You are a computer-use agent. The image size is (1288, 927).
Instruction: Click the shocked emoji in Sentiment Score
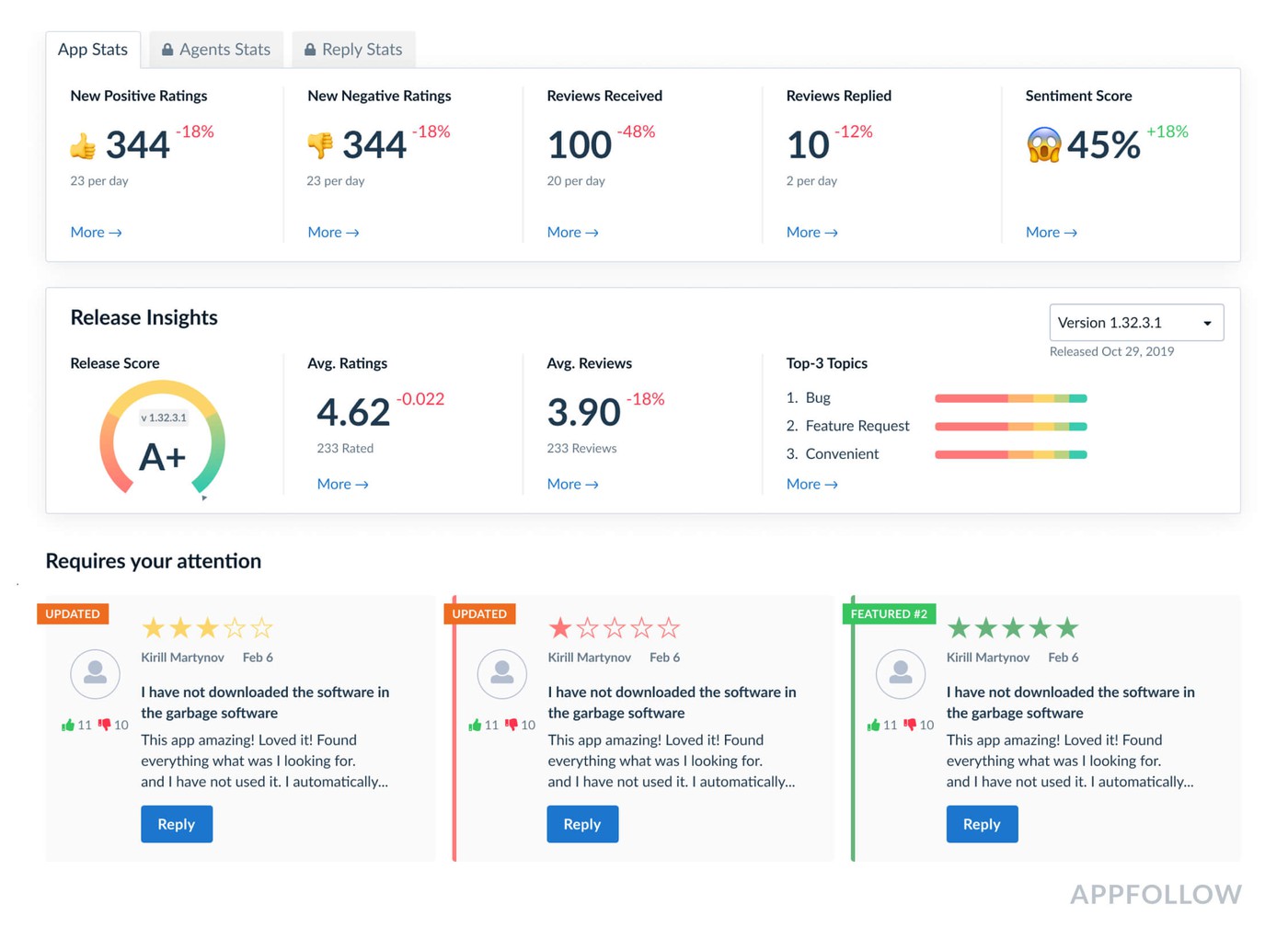pyautogui.click(x=1043, y=145)
